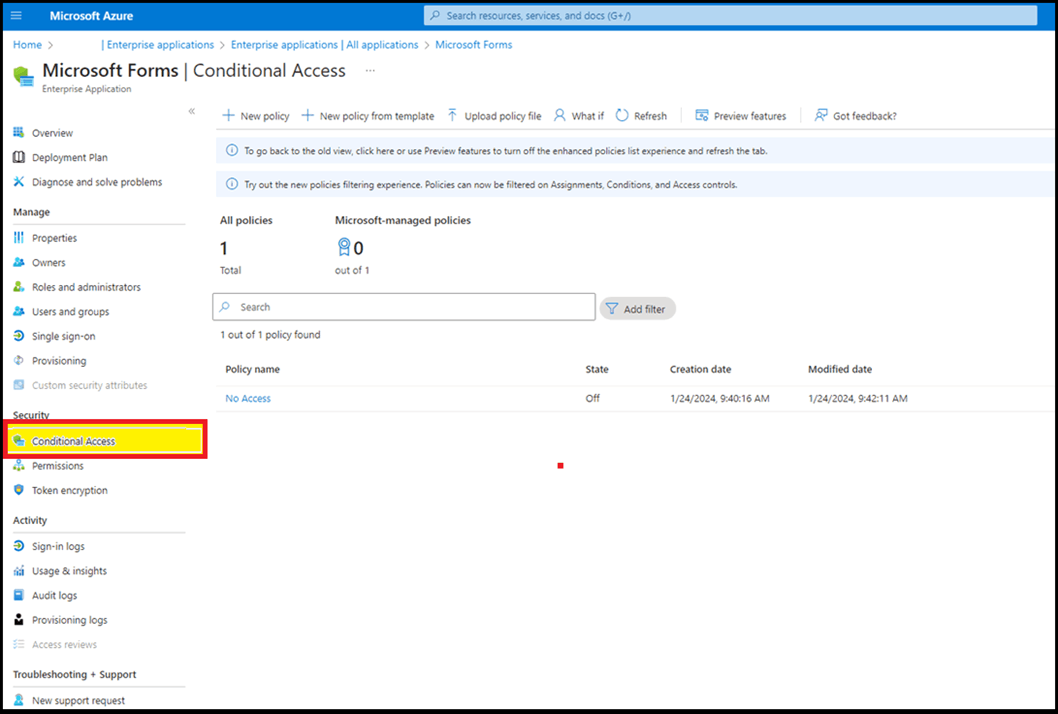Click the Usage & insights chart icon
1058x714 pixels.
tap(19, 570)
